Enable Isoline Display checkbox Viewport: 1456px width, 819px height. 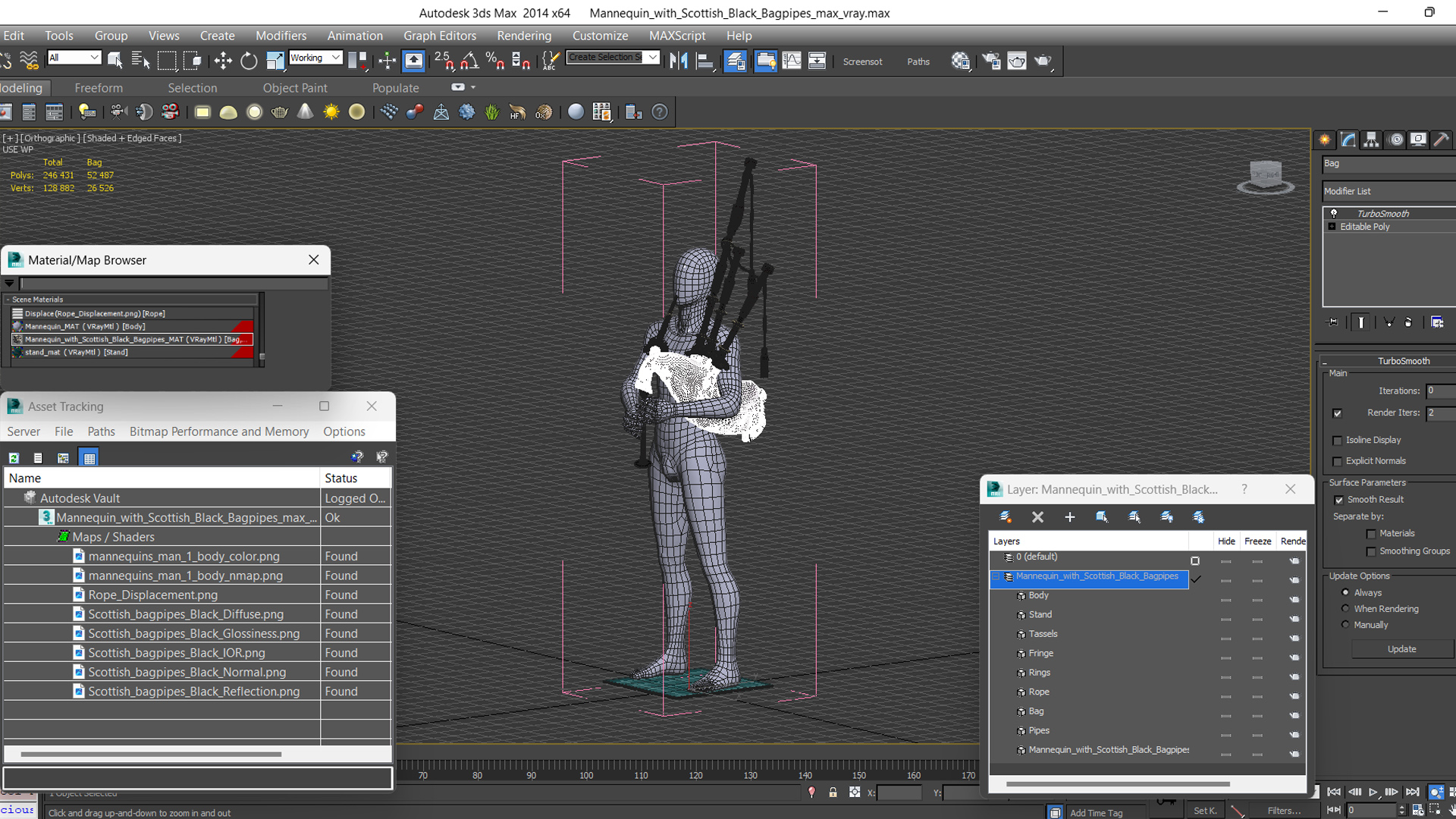click(x=1337, y=441)
